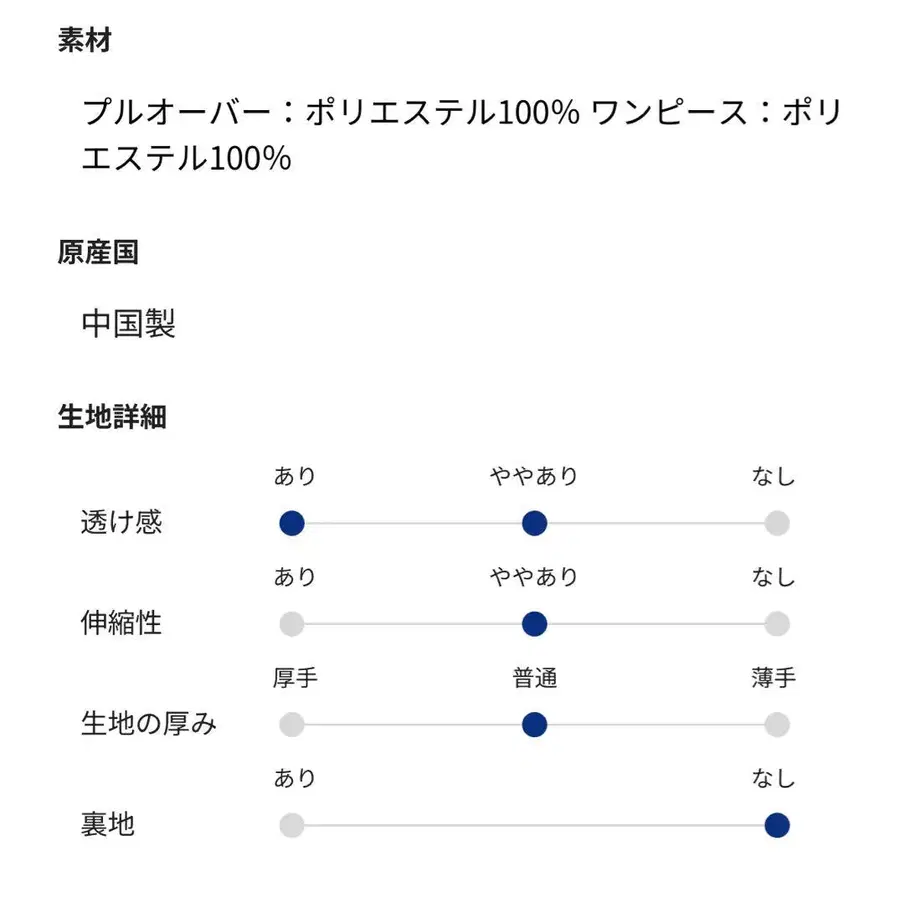Select the あり dot for 透け感
The image size is (900, 900).
tap(291, 523)
